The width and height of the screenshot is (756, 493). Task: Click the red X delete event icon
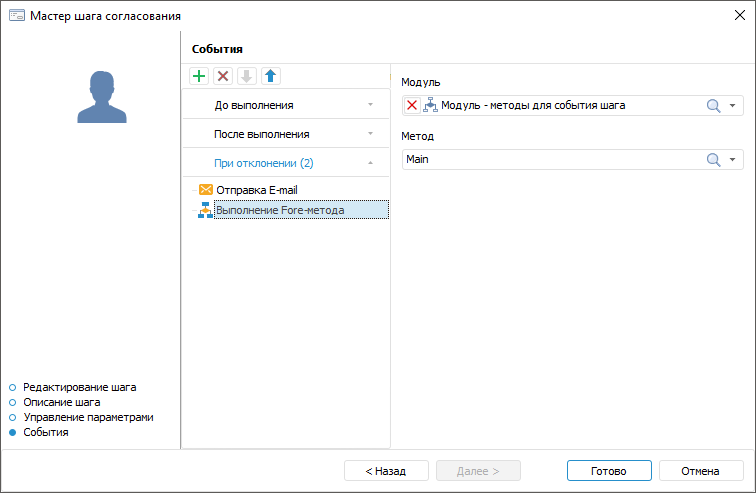click(x=223, y=76)
